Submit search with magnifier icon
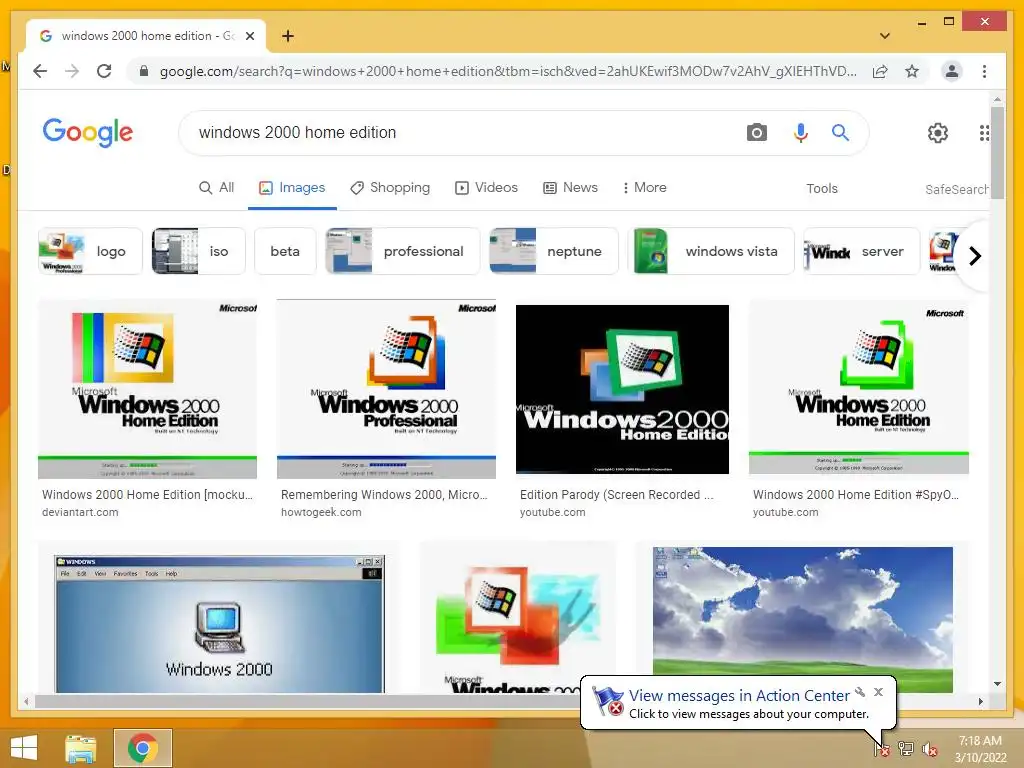 840,133
